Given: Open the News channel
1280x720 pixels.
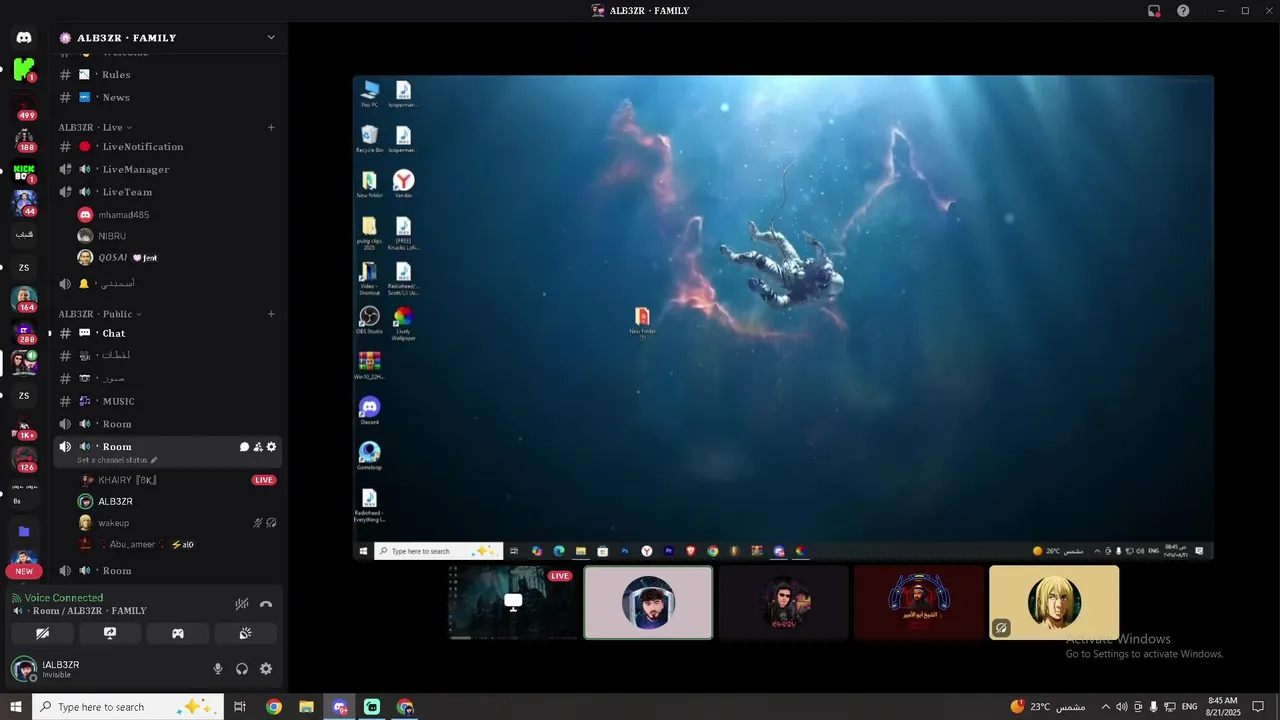Looking at the screenshot, I should [168, 97].
